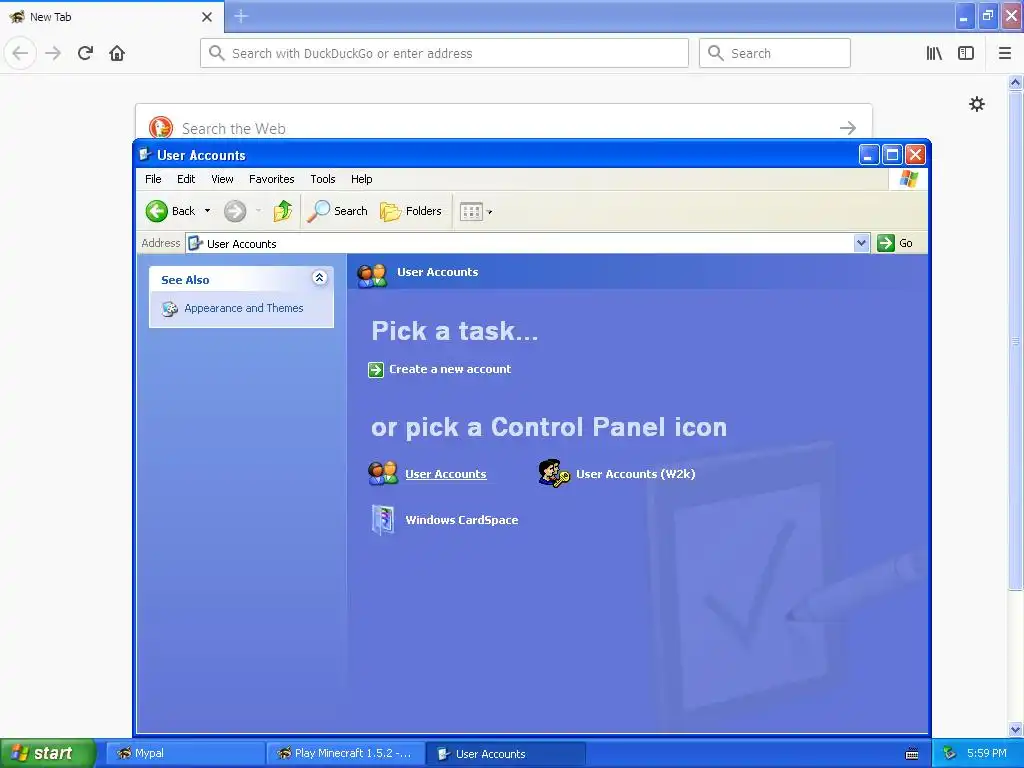
Task: Open the Edit menu
Action: 186,179
